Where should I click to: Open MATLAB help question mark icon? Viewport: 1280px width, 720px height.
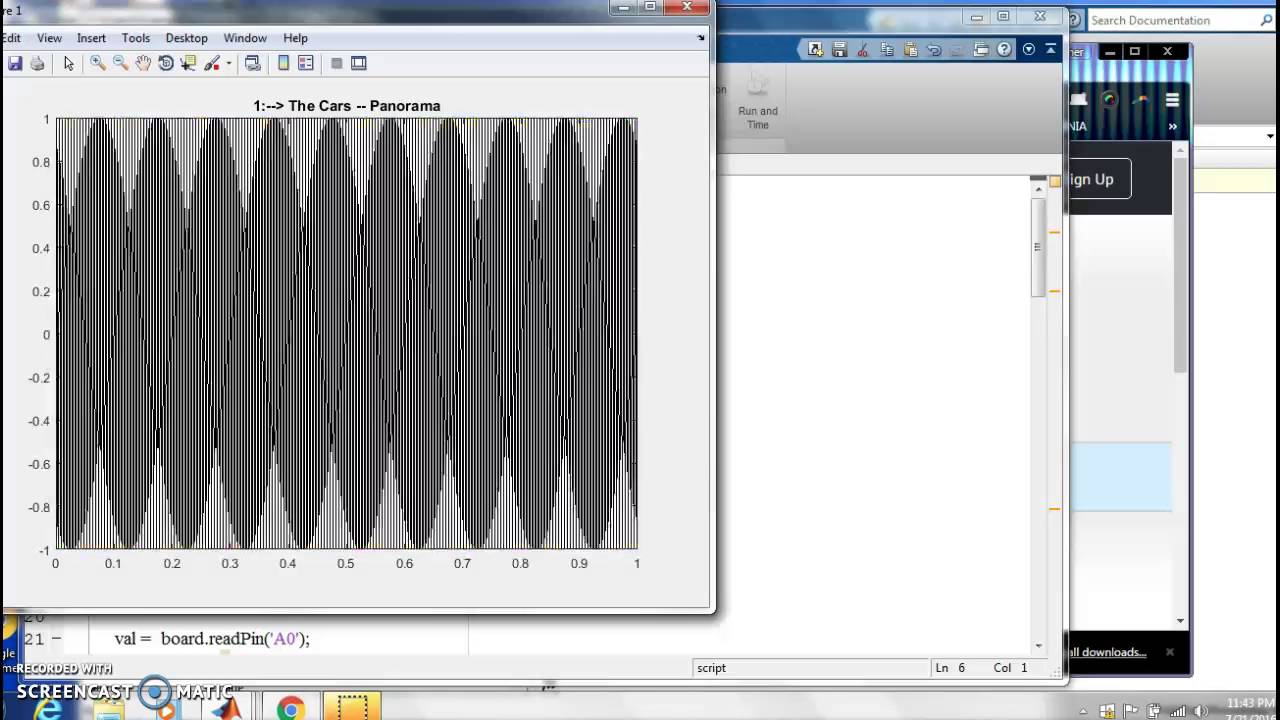pyautogui.click(x=1004, y=50)
